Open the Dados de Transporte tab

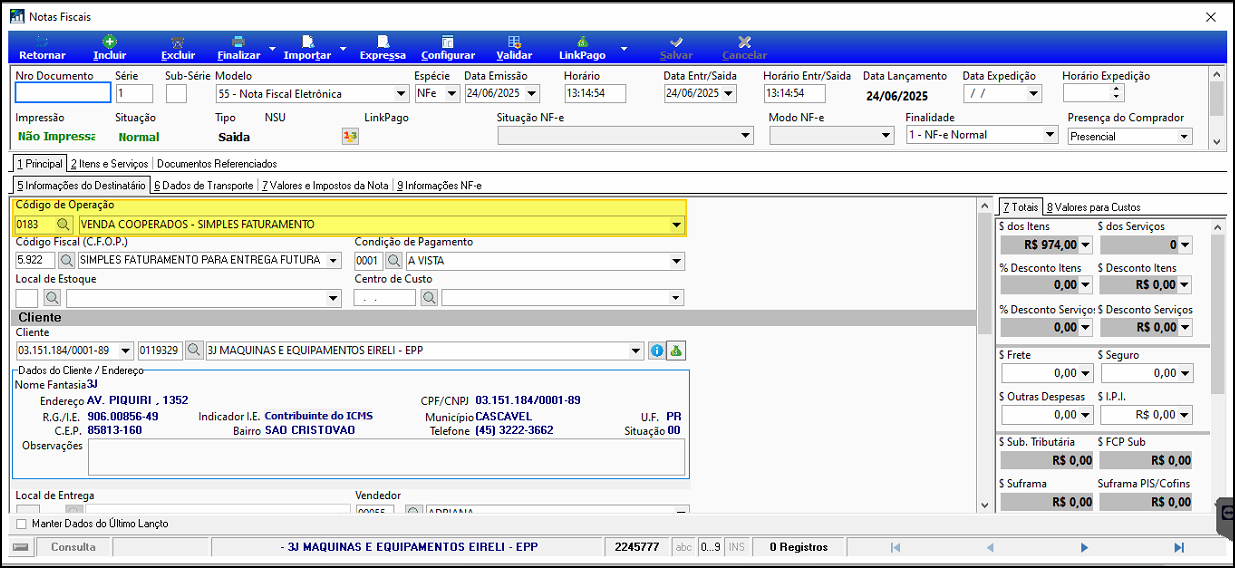(x=204, y=185)
